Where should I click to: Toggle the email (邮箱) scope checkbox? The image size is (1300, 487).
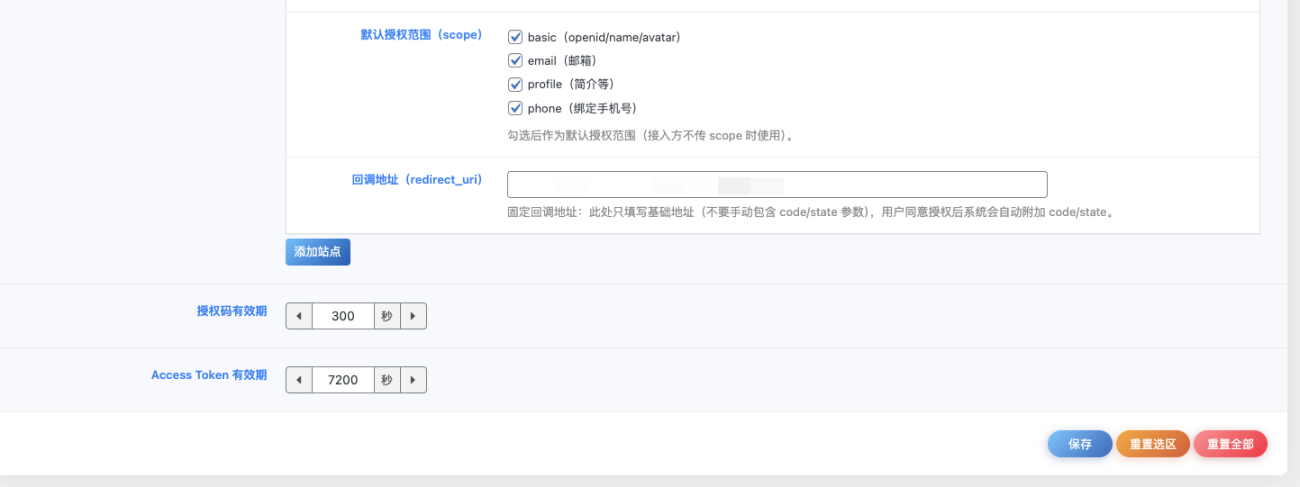point(516,61)
